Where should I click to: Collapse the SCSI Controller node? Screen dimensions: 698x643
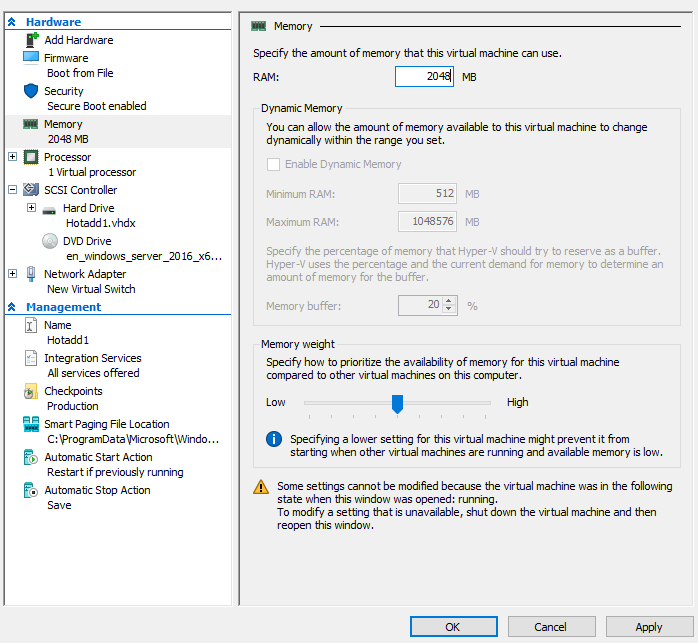(12, 190)
